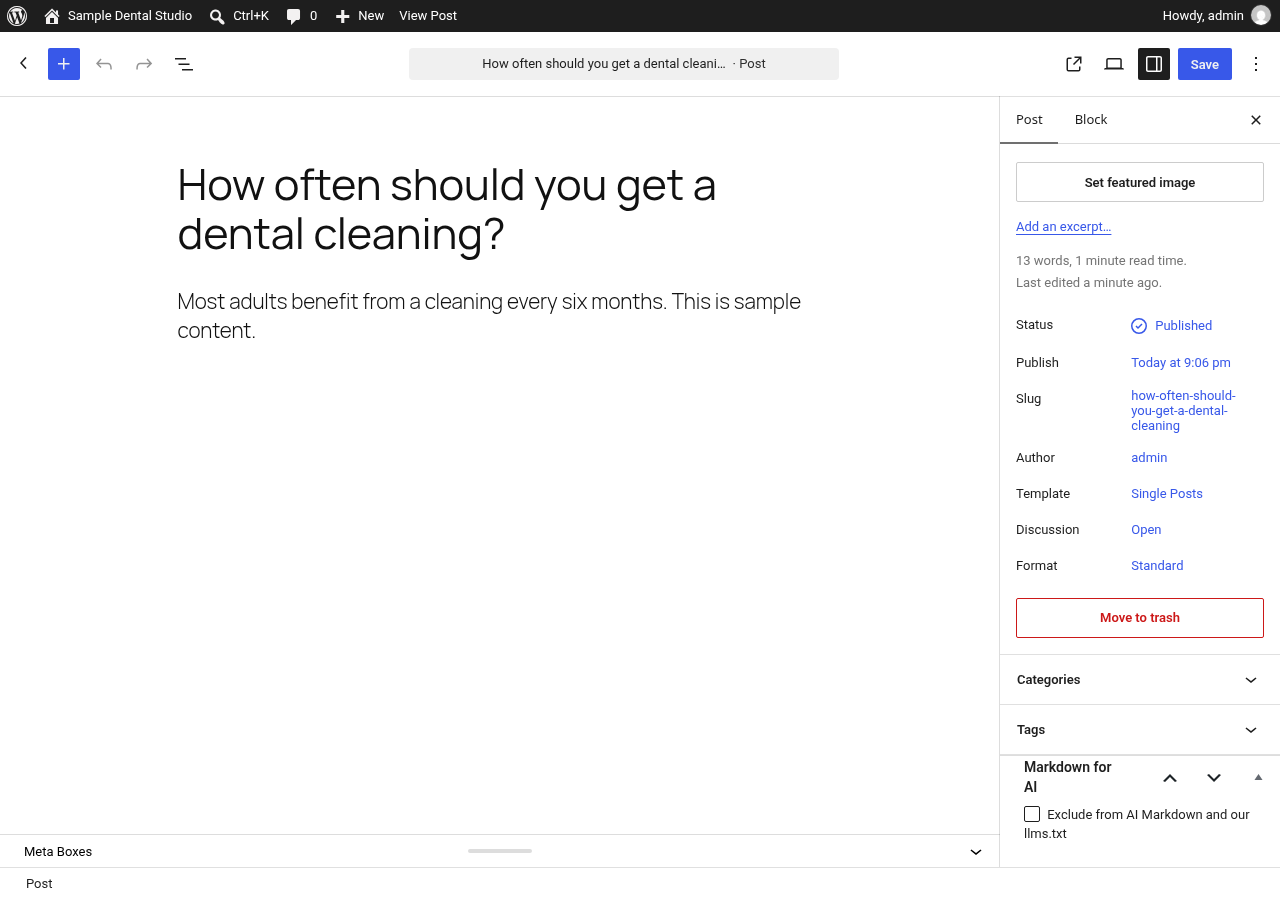Click the Meta Boxes resize handle bar
Image resolution: width=1280 pixels, height=900 pixels.
pos(500,851)
